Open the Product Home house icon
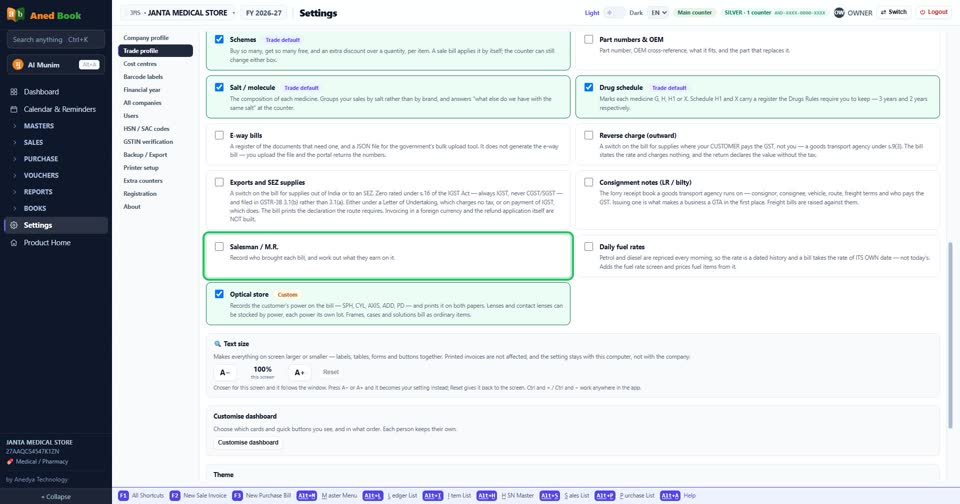 (x=14, y=243)
